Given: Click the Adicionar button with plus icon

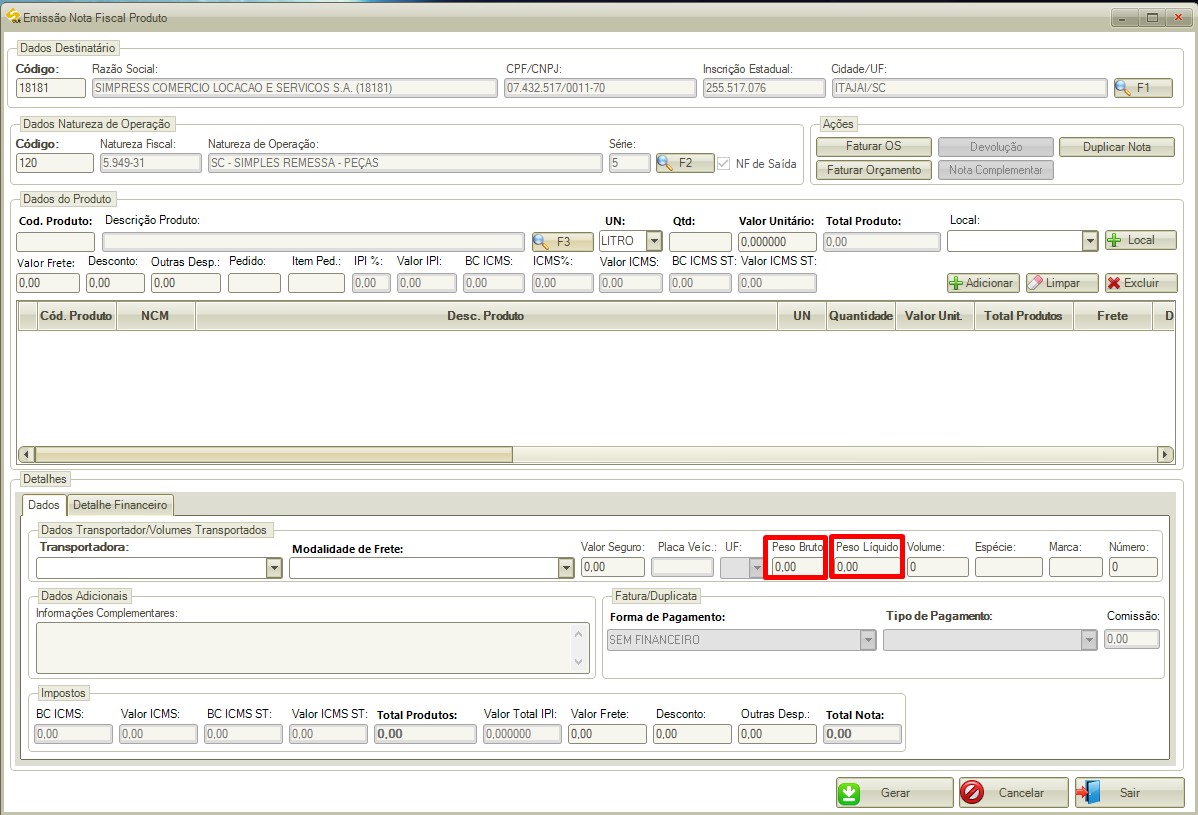Looking at the screenshot, I should [x=982, y=283].
